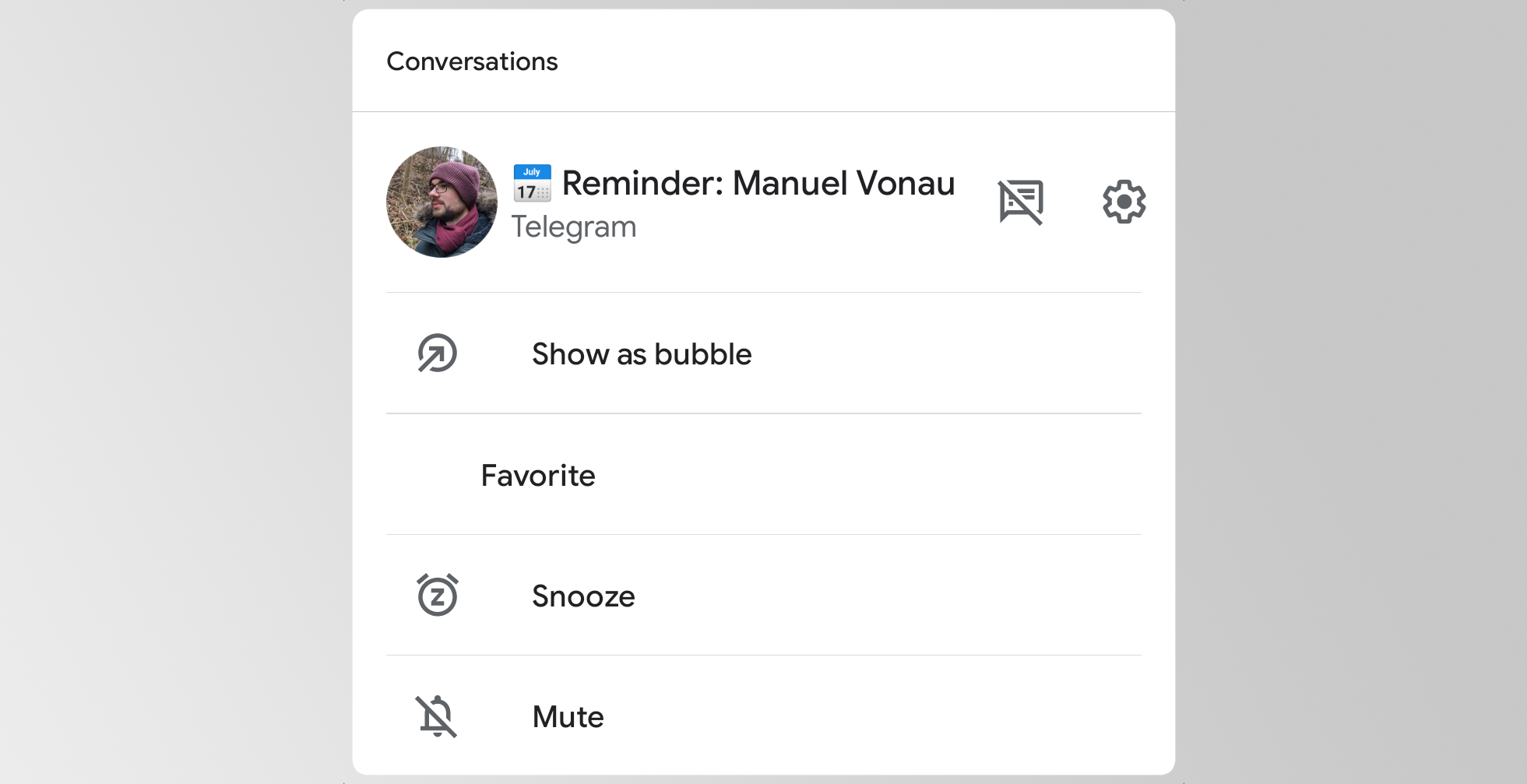
Task: Open the Reminder: Manuel Vonau notification
Action: (x=759, y=184)
